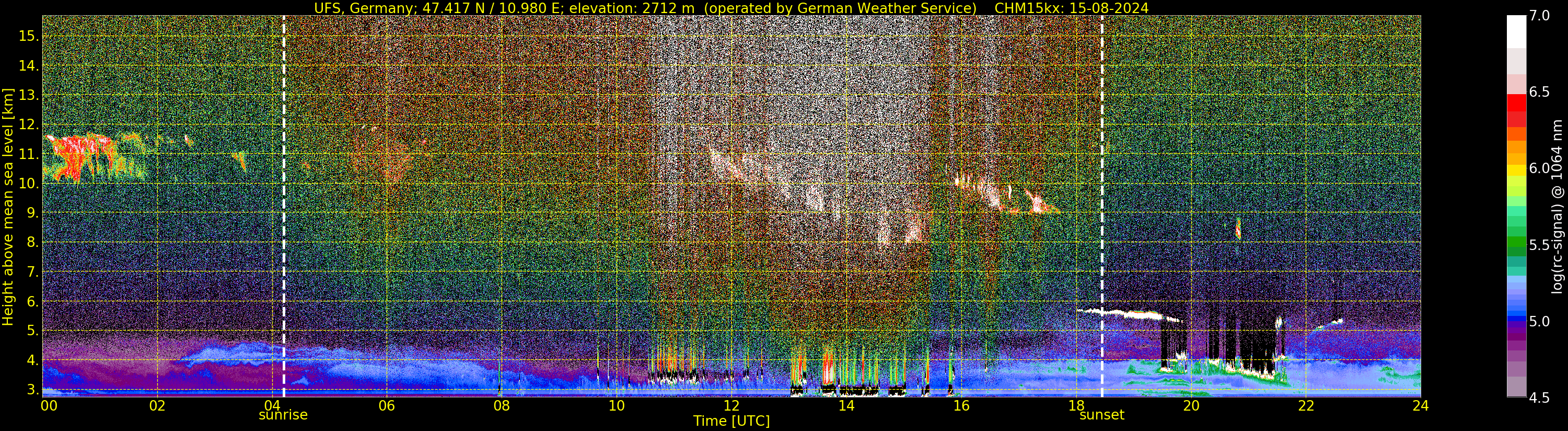1568x431 pixels.
Task: Click the time axis tick '06'
Action: (387, 406)
